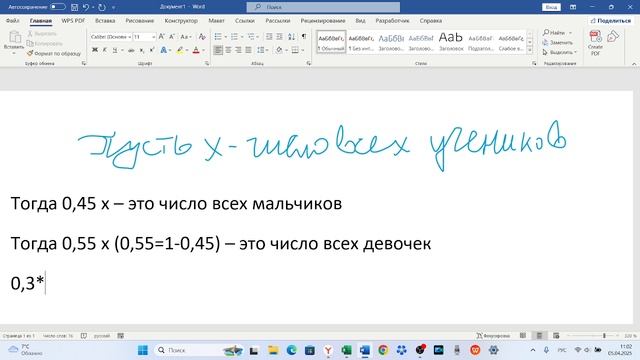Viewport: 640px width, 360px height.
Task: Select the Обычный style thumbnail
Action: point(331,42)
